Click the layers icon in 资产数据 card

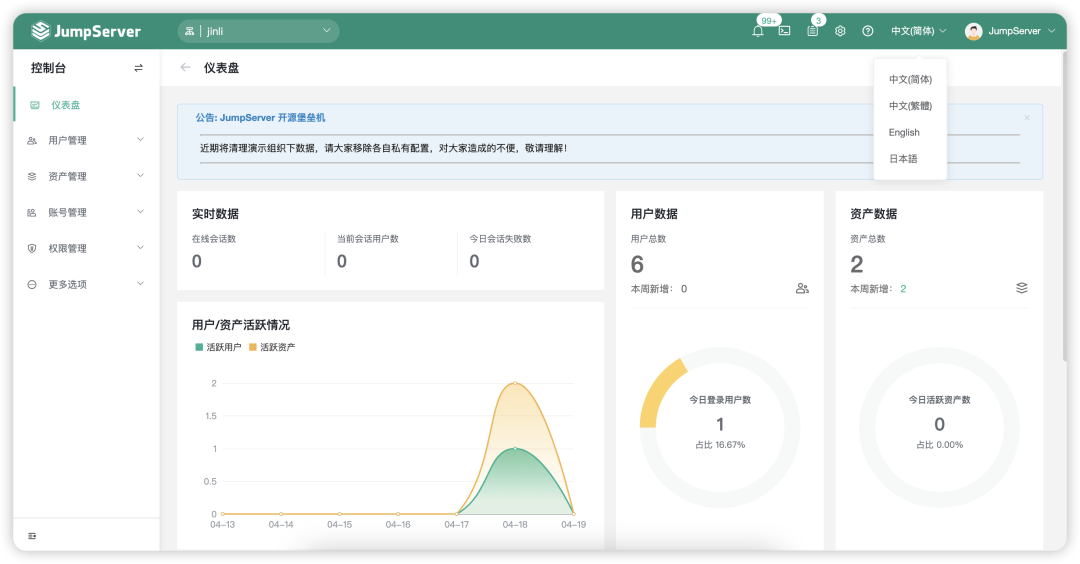1022,288
